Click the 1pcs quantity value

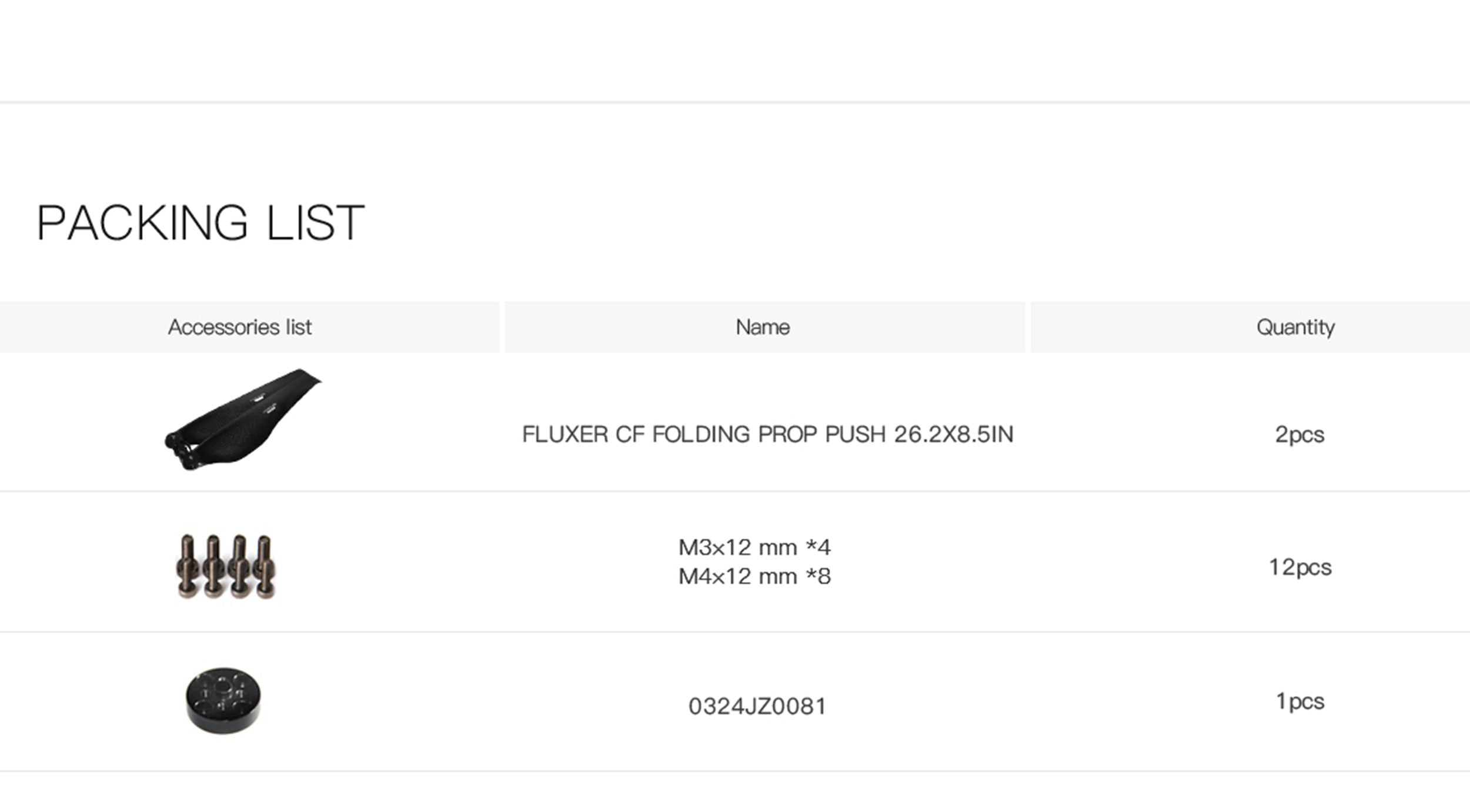tap(1299, 701)
